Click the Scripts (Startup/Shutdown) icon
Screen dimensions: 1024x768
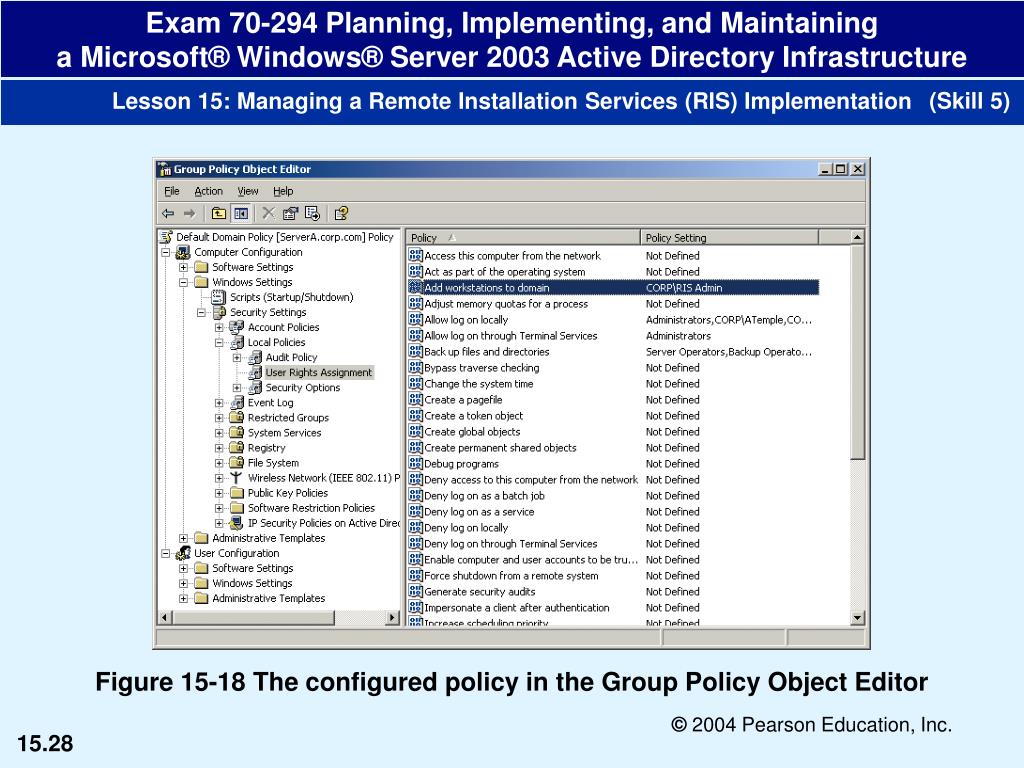point(219,297)
